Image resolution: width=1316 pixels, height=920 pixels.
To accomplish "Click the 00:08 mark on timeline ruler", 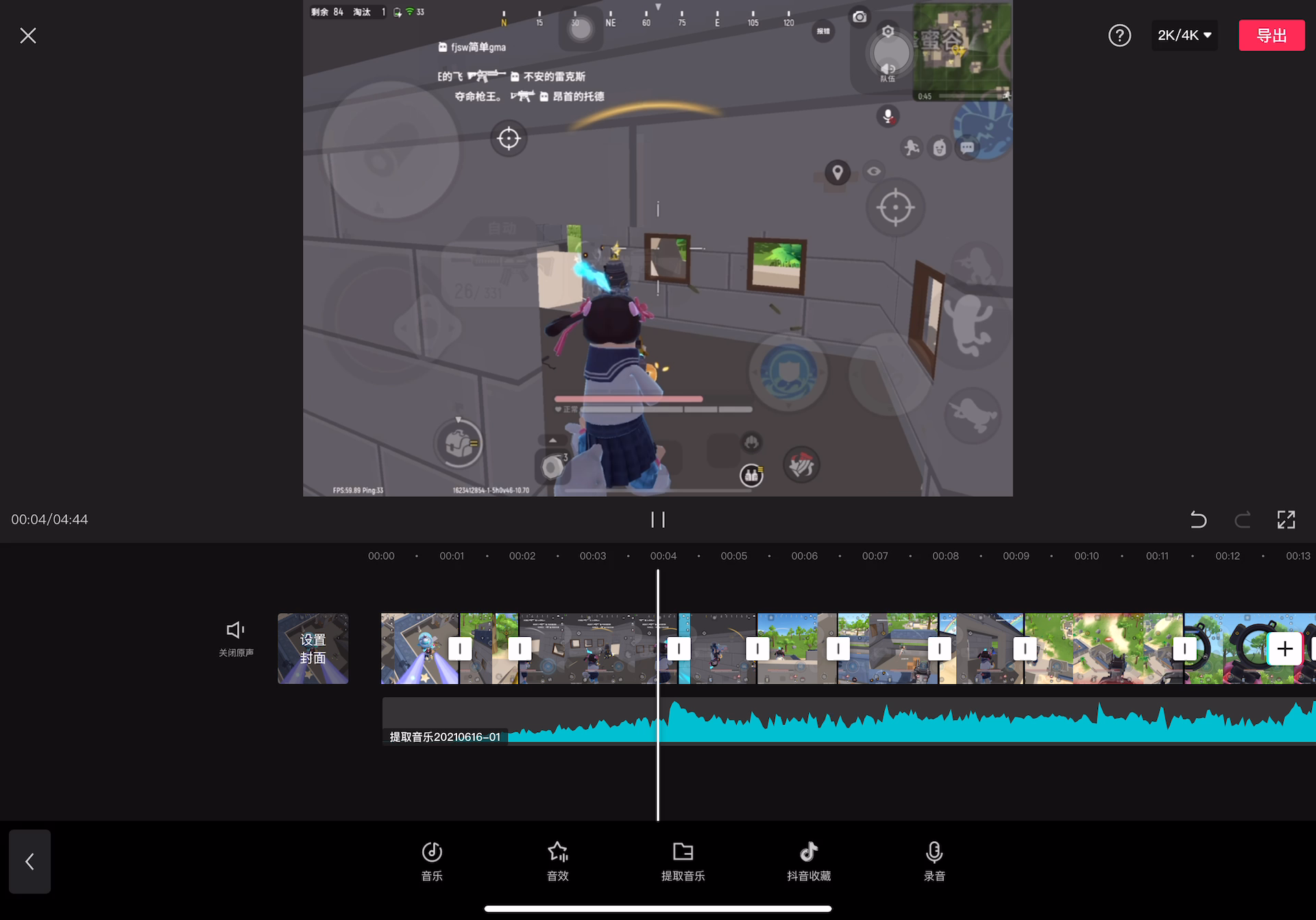I will 945,556.
